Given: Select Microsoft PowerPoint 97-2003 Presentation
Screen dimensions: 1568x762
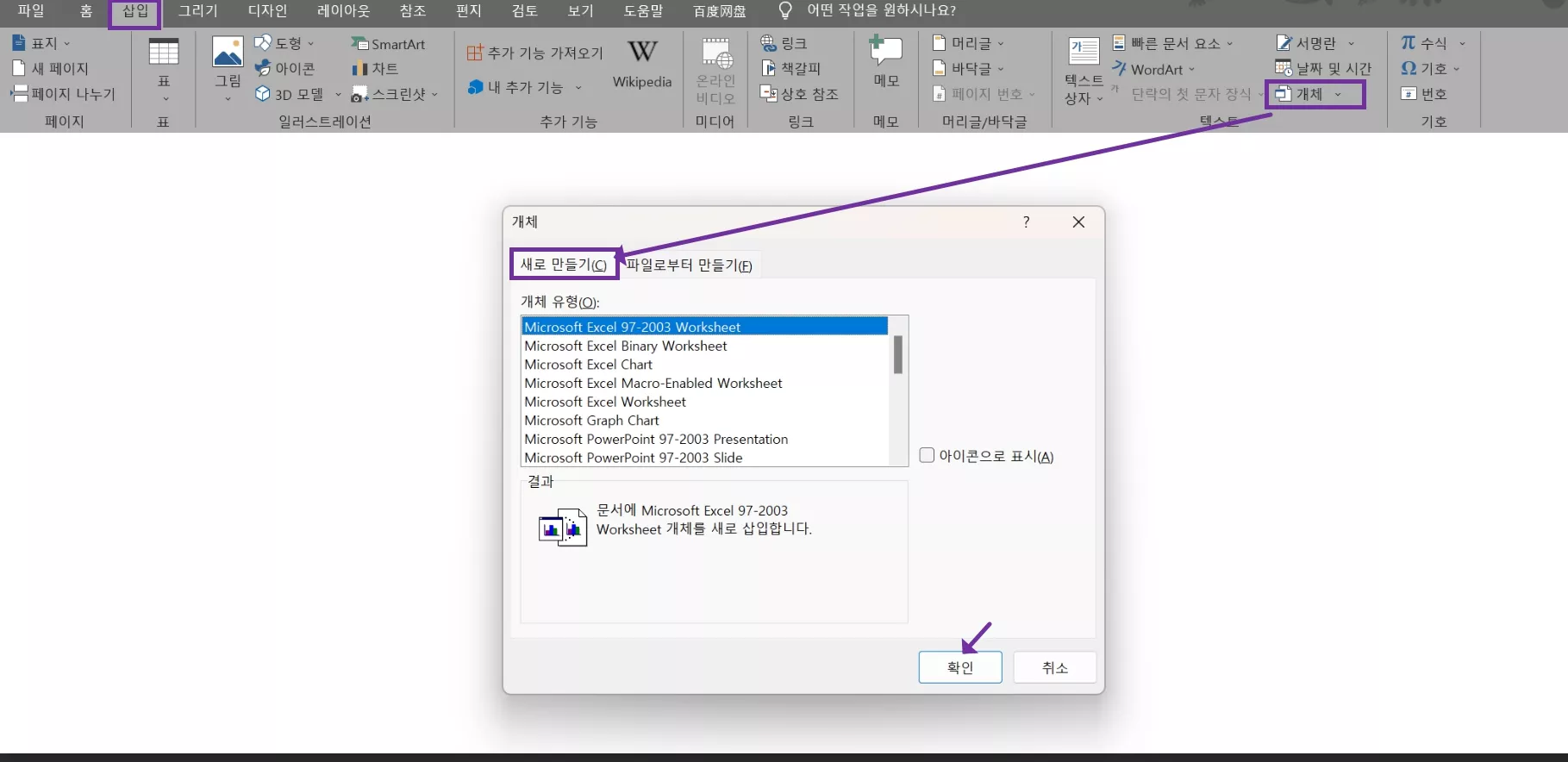Looking at the screenshot, I should [x=705, y=440].
